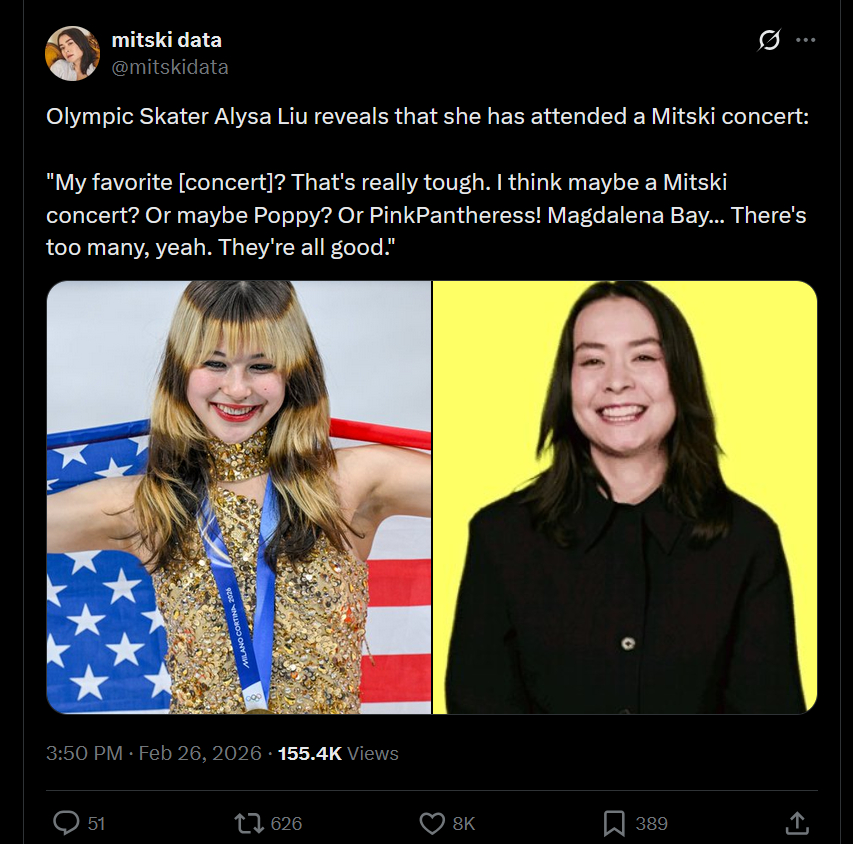Click the "mitski data" display name
Viewport: 853px width, 844px height.
pyautogui.click(x=166, y=41)
